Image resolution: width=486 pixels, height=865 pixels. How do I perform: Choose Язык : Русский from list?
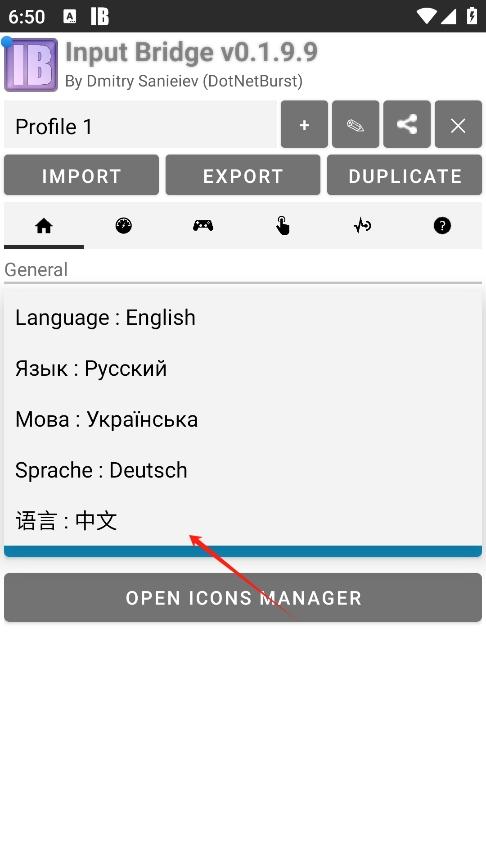(x=243, y=369)
